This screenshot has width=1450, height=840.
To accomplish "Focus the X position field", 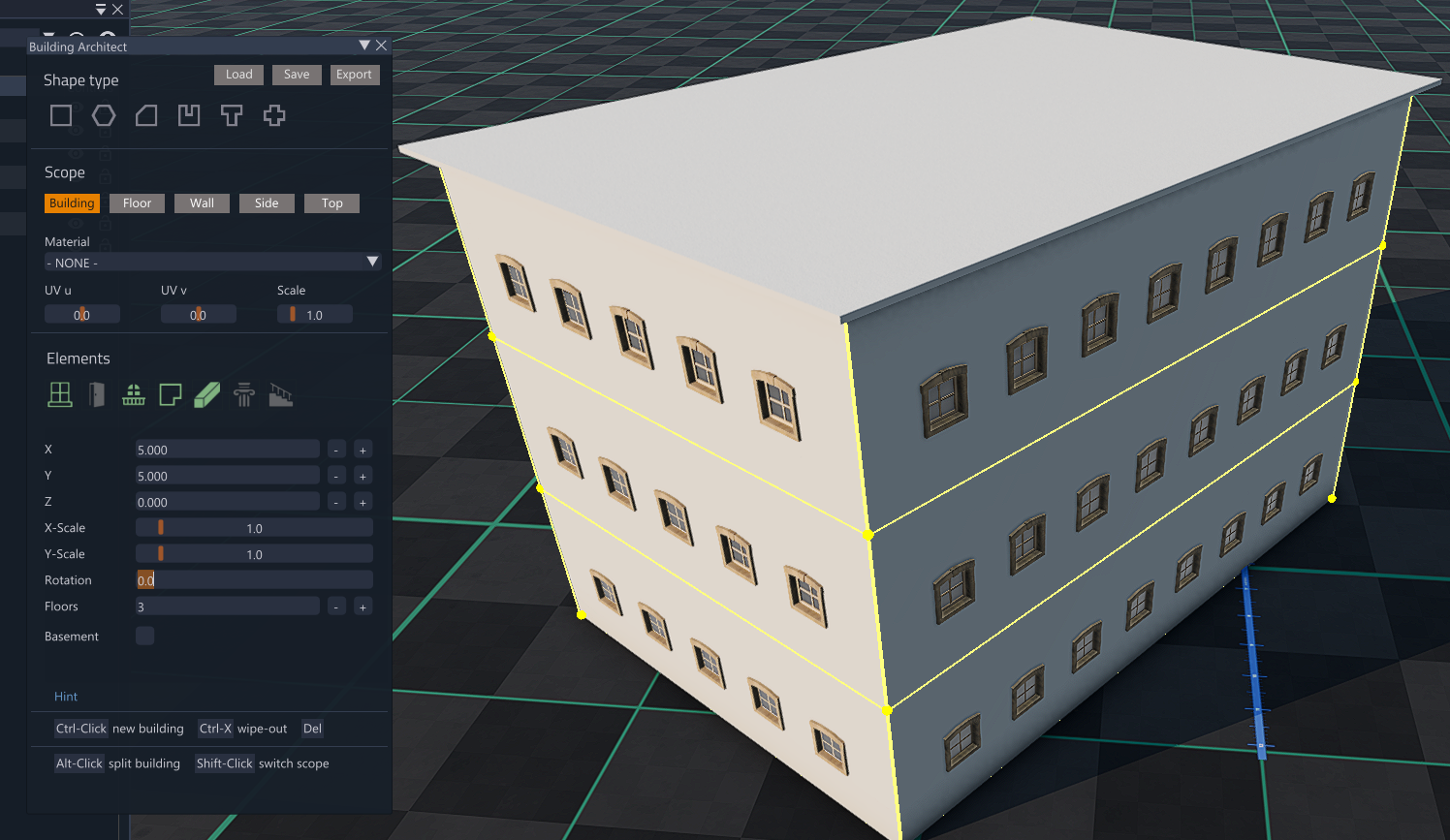I will pos(227,450).
